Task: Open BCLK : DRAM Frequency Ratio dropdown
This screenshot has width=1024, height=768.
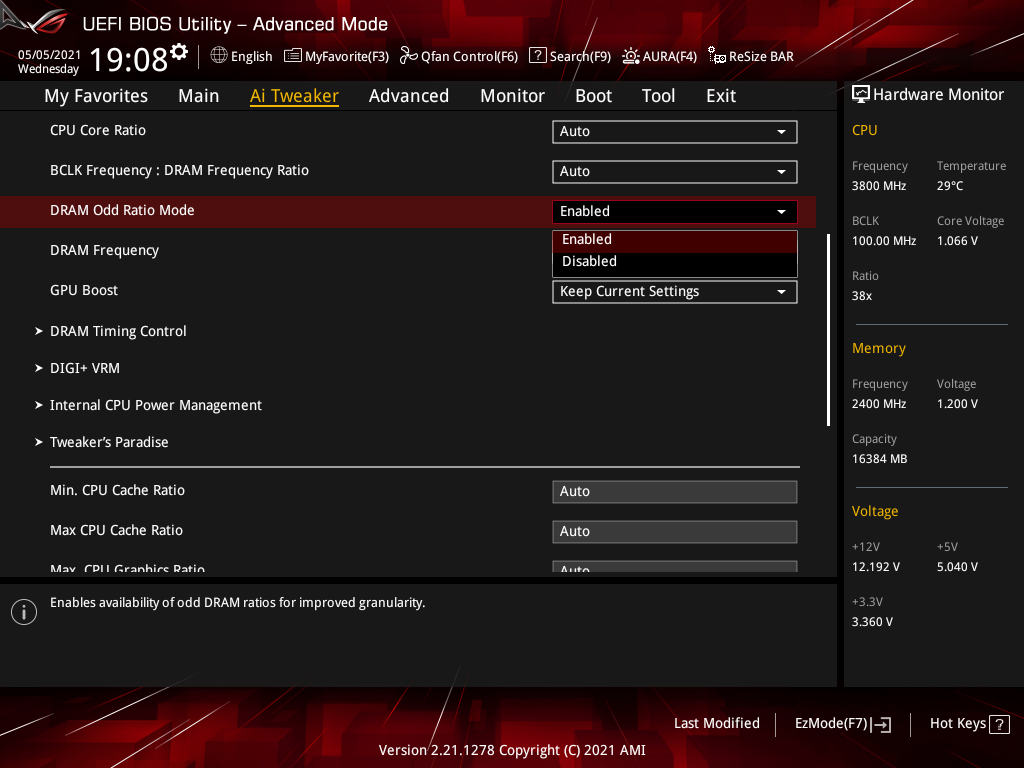Action: pos(675,172)
